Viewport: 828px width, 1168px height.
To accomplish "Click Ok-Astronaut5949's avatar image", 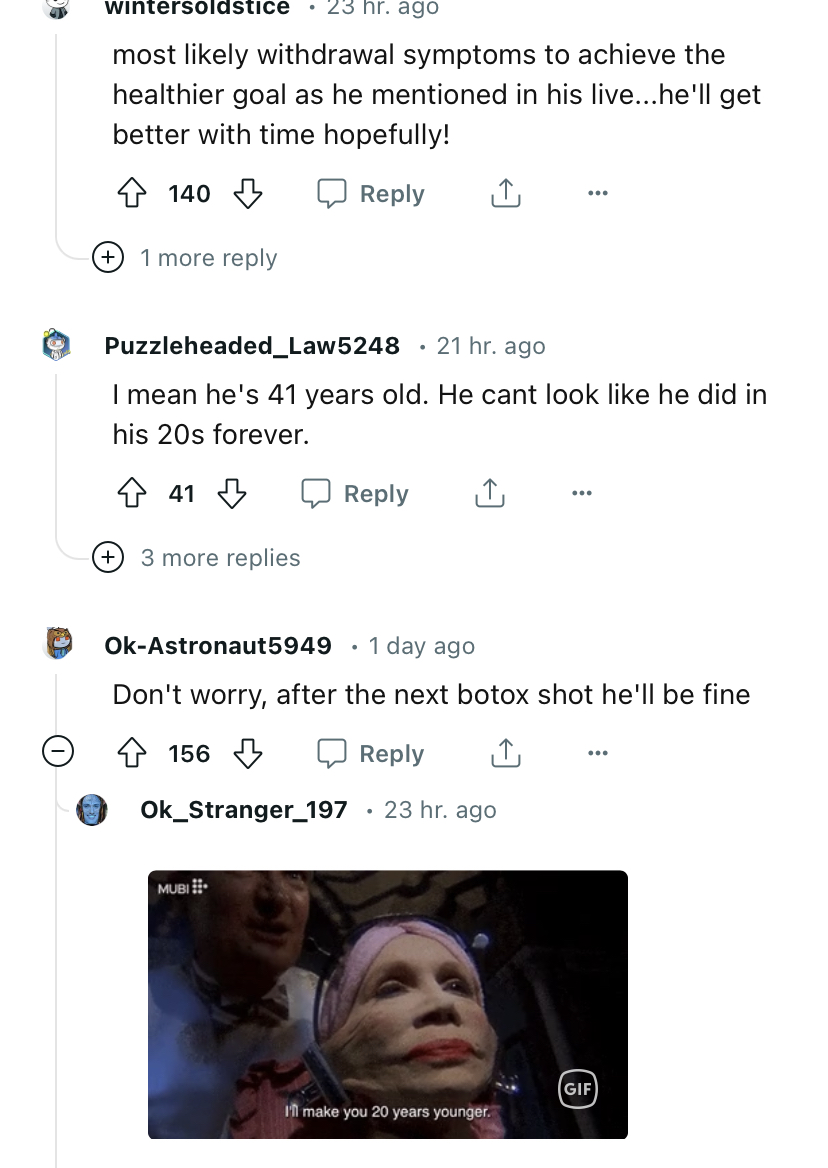I will [59, 643].
